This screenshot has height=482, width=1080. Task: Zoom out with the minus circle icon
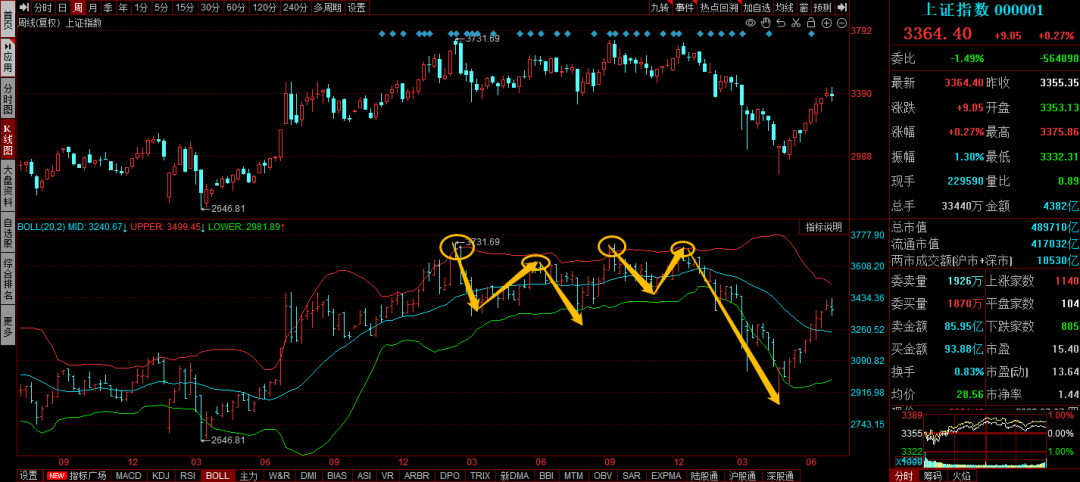(841, 23)
